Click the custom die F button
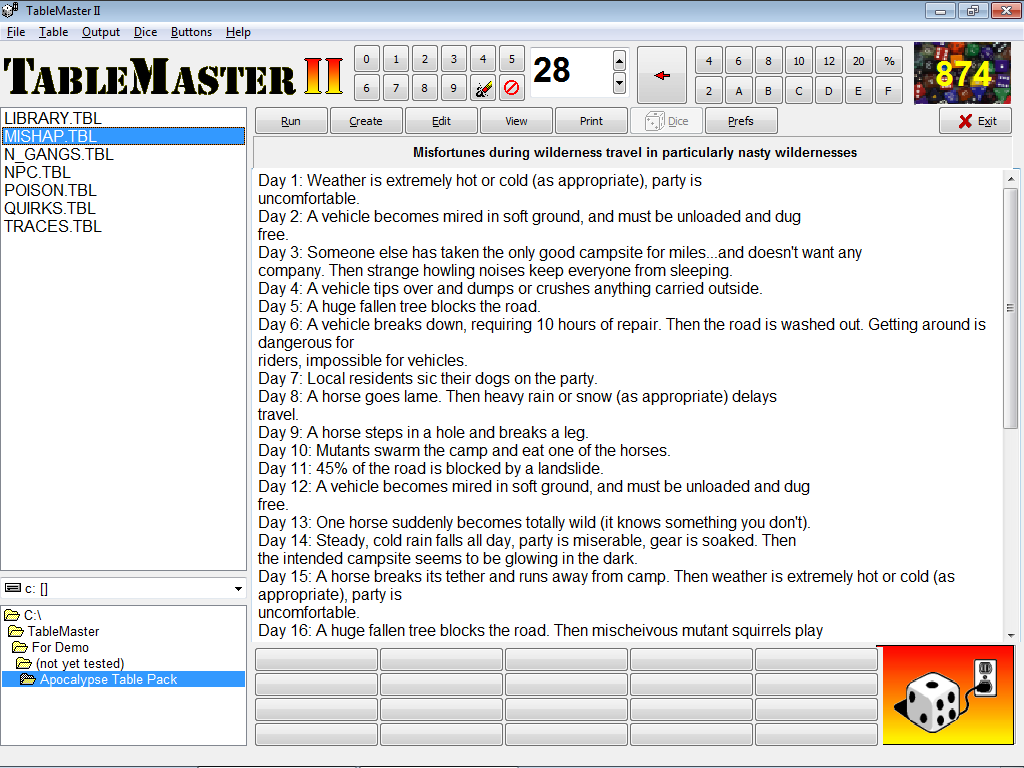This screenshot has width=1024, height=768. tap(889, 91)
